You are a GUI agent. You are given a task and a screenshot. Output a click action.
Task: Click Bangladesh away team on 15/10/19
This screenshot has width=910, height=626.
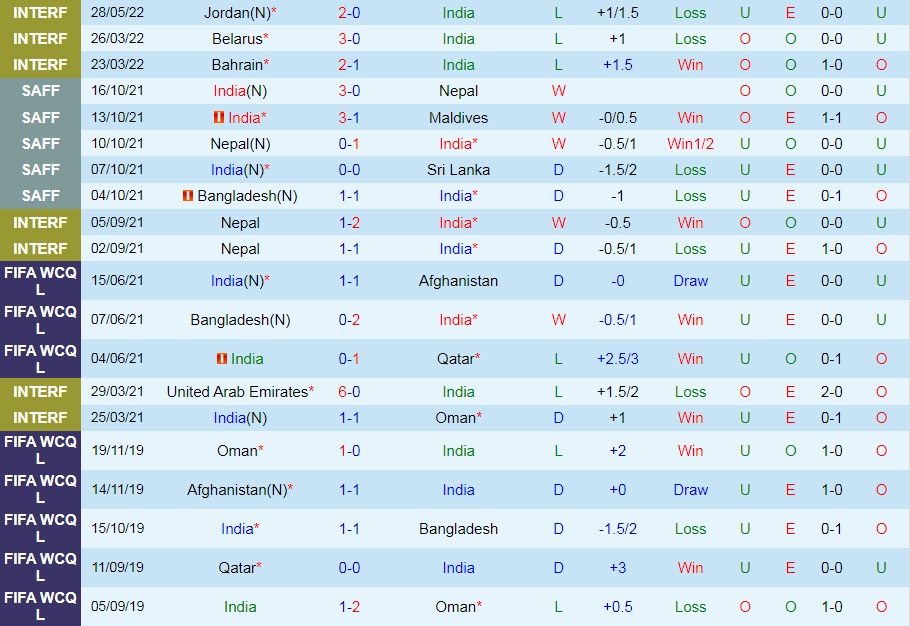click(x=458, y=529)
